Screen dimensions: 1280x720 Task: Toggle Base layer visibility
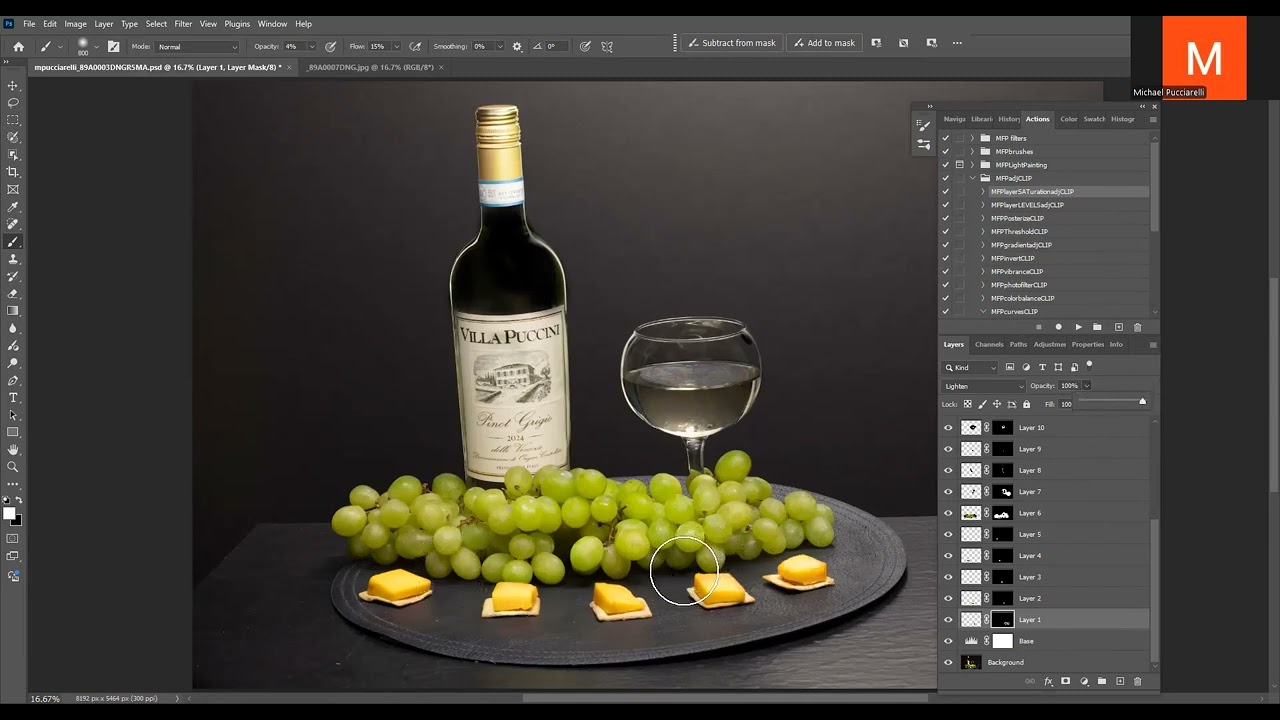tap(948, 641)
